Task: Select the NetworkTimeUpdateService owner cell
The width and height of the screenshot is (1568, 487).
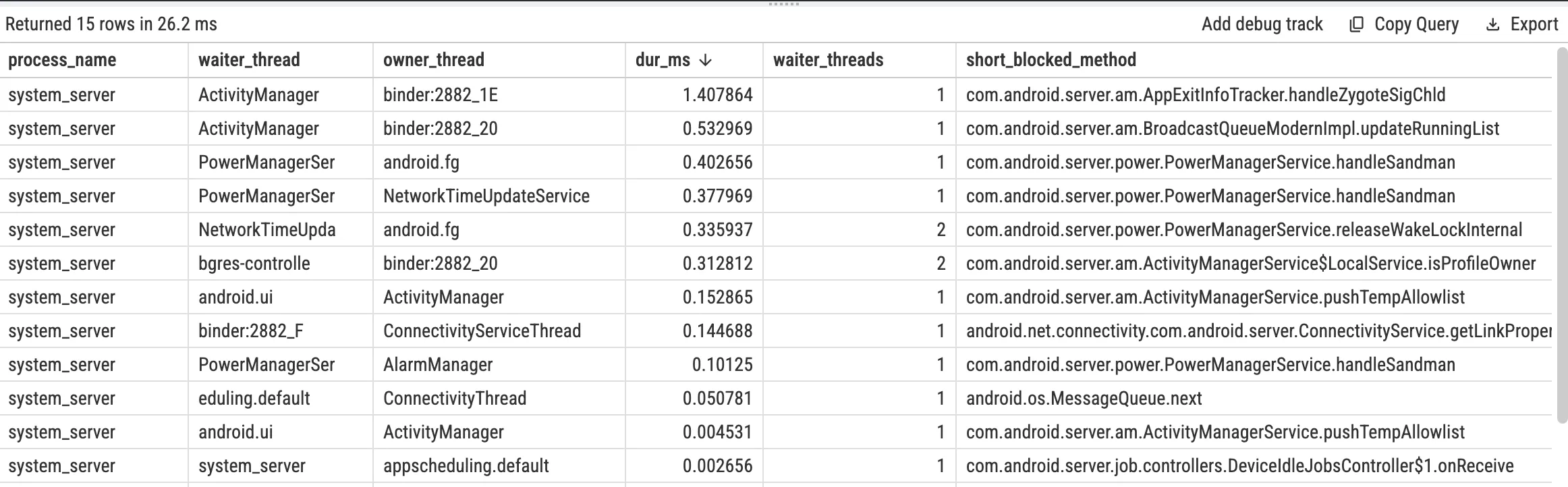Action: pyautogui.click(x=486, y=196)
